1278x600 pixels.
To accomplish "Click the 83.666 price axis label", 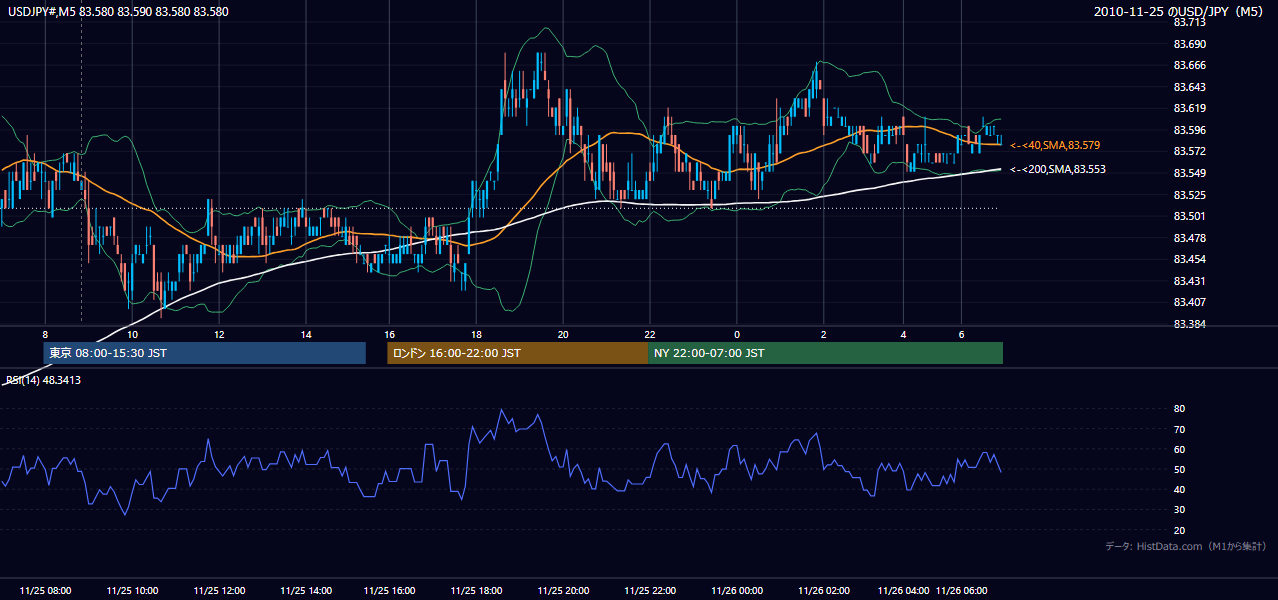I will [1189, 65].
